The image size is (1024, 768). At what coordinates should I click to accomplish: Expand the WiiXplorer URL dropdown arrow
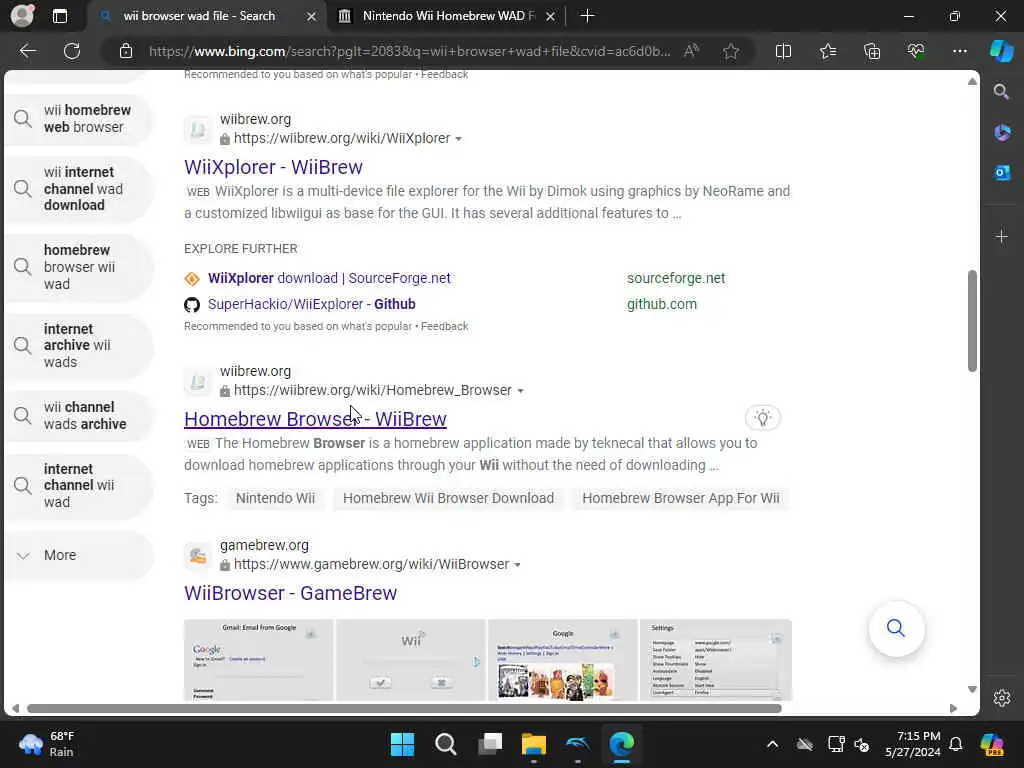[458, 138]
